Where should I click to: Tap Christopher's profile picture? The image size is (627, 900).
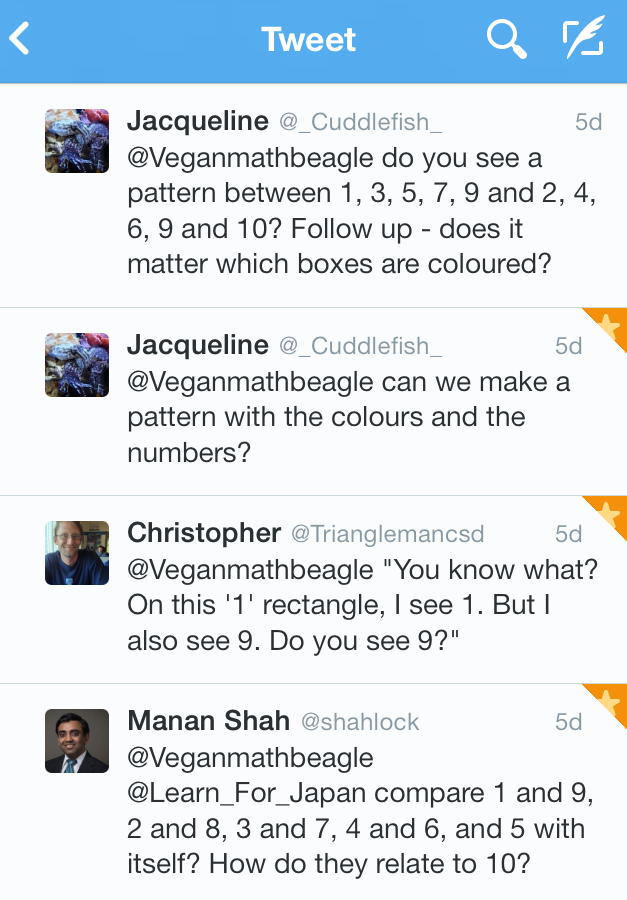[x=77, y=553]
